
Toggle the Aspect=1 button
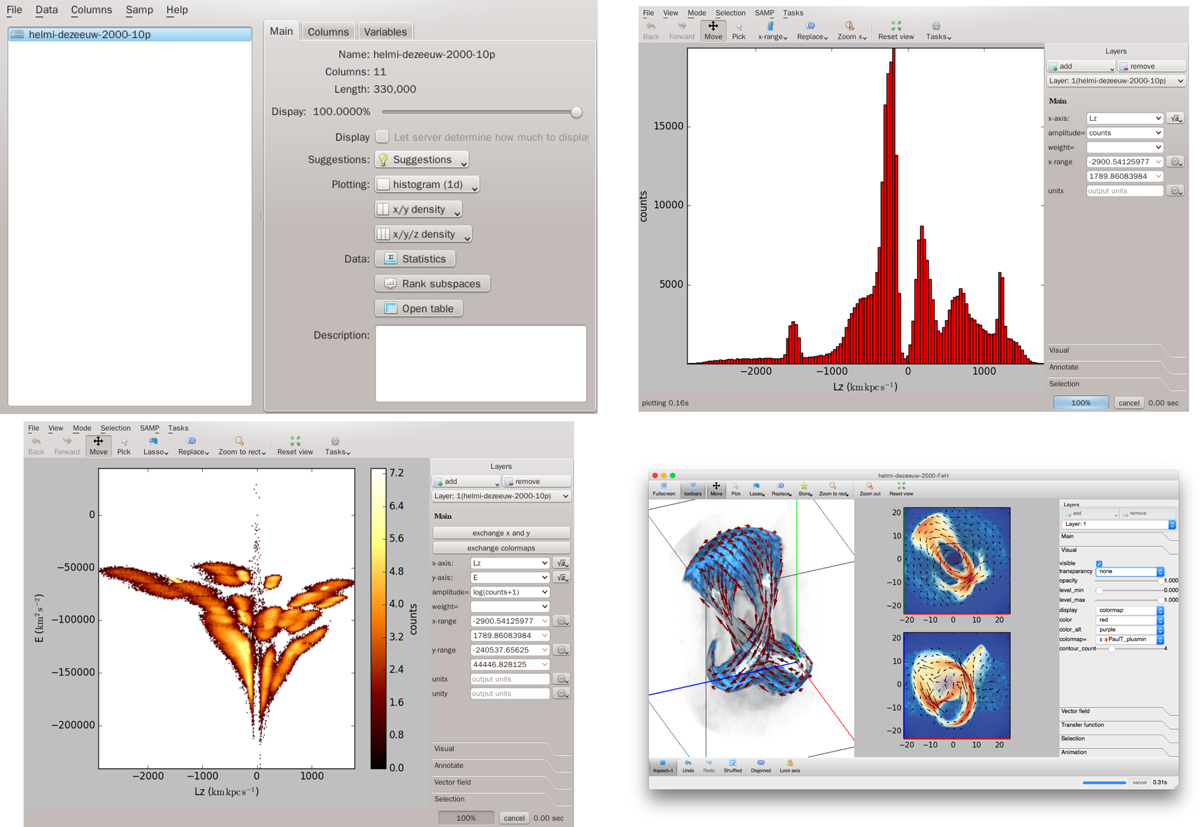[x=662, y=766]
